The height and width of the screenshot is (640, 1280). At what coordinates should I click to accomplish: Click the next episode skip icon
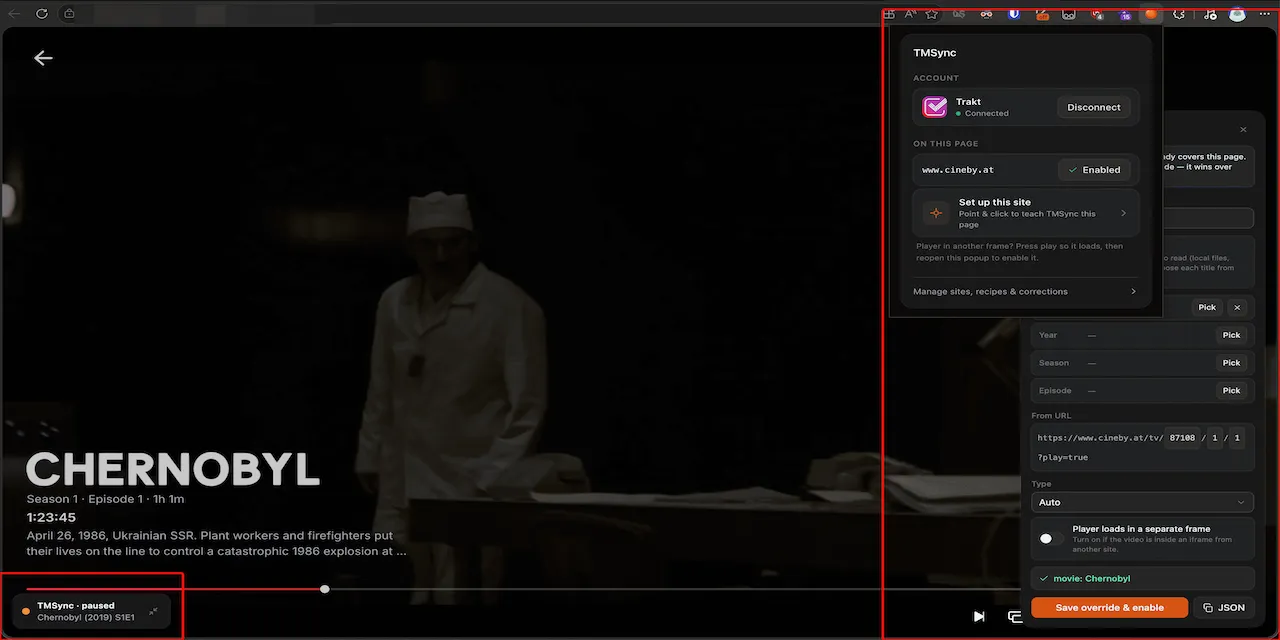979,616
